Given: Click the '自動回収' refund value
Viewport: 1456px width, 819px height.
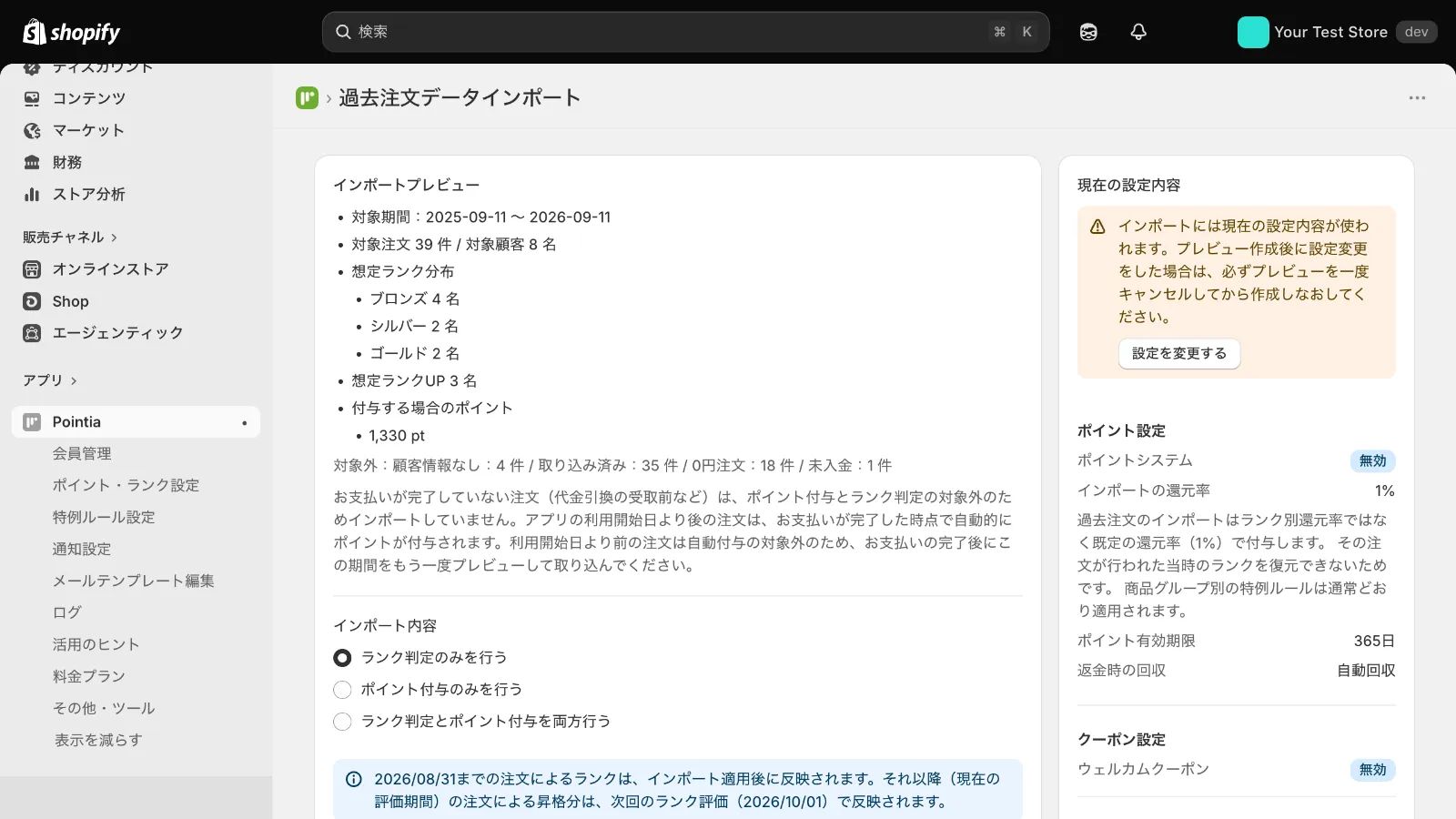Looking at the screenshot, I should coord(1366,671).
